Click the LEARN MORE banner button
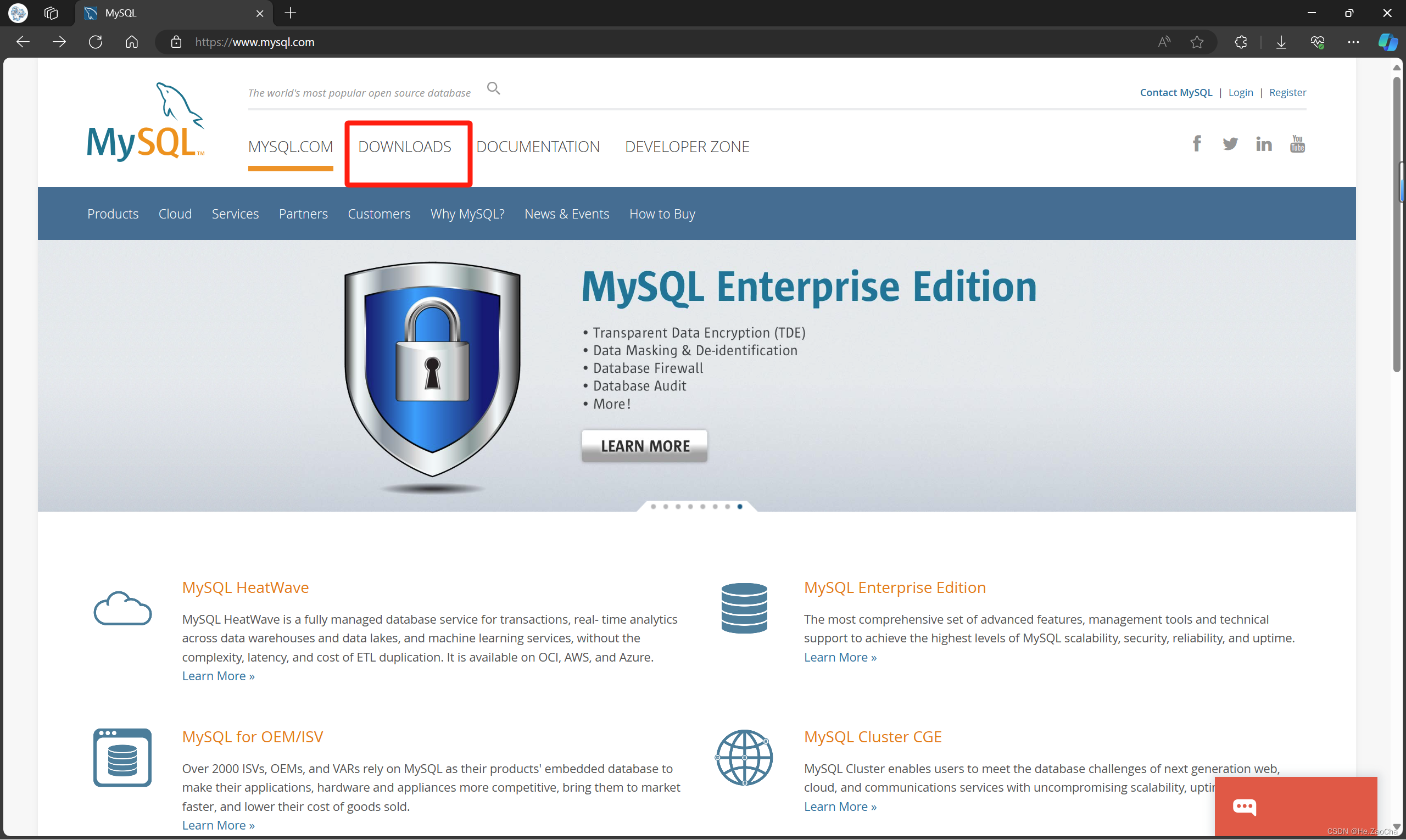 pyautogui.click(x=644, y=446)
